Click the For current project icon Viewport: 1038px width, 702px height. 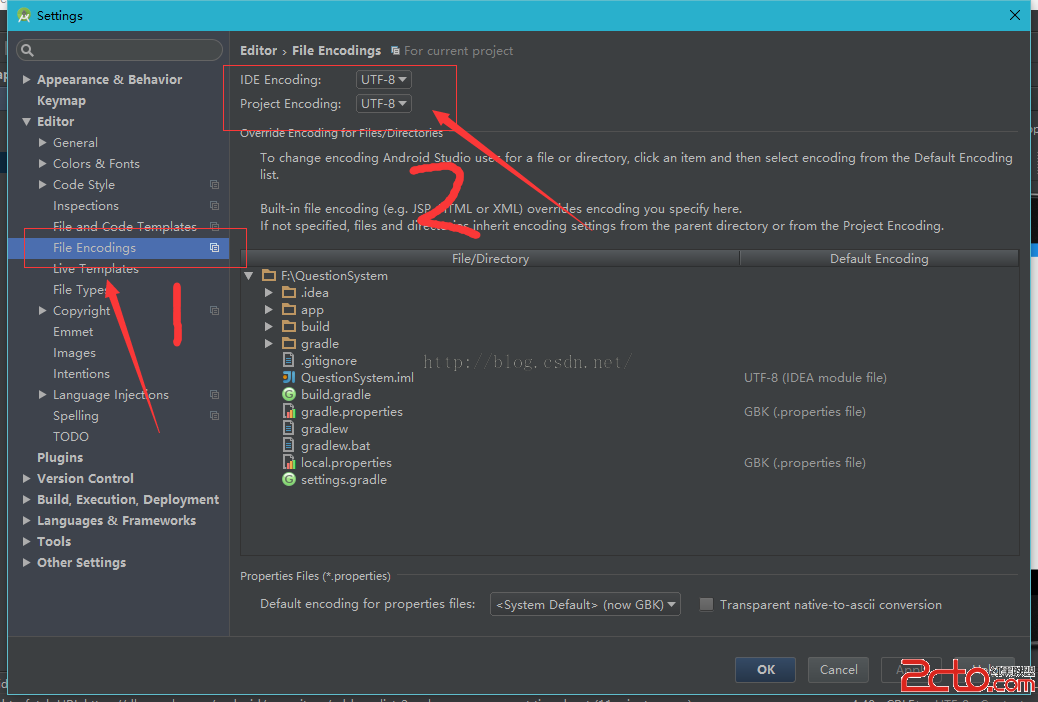coord(395,51)
